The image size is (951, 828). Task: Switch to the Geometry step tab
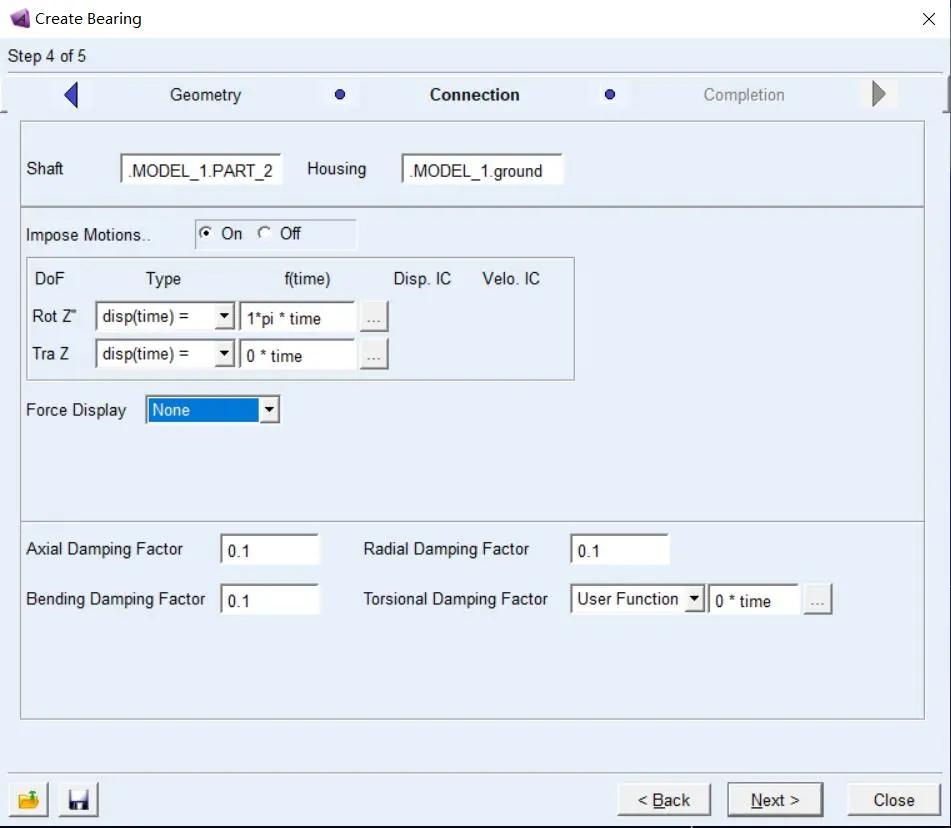pos(205,95)
